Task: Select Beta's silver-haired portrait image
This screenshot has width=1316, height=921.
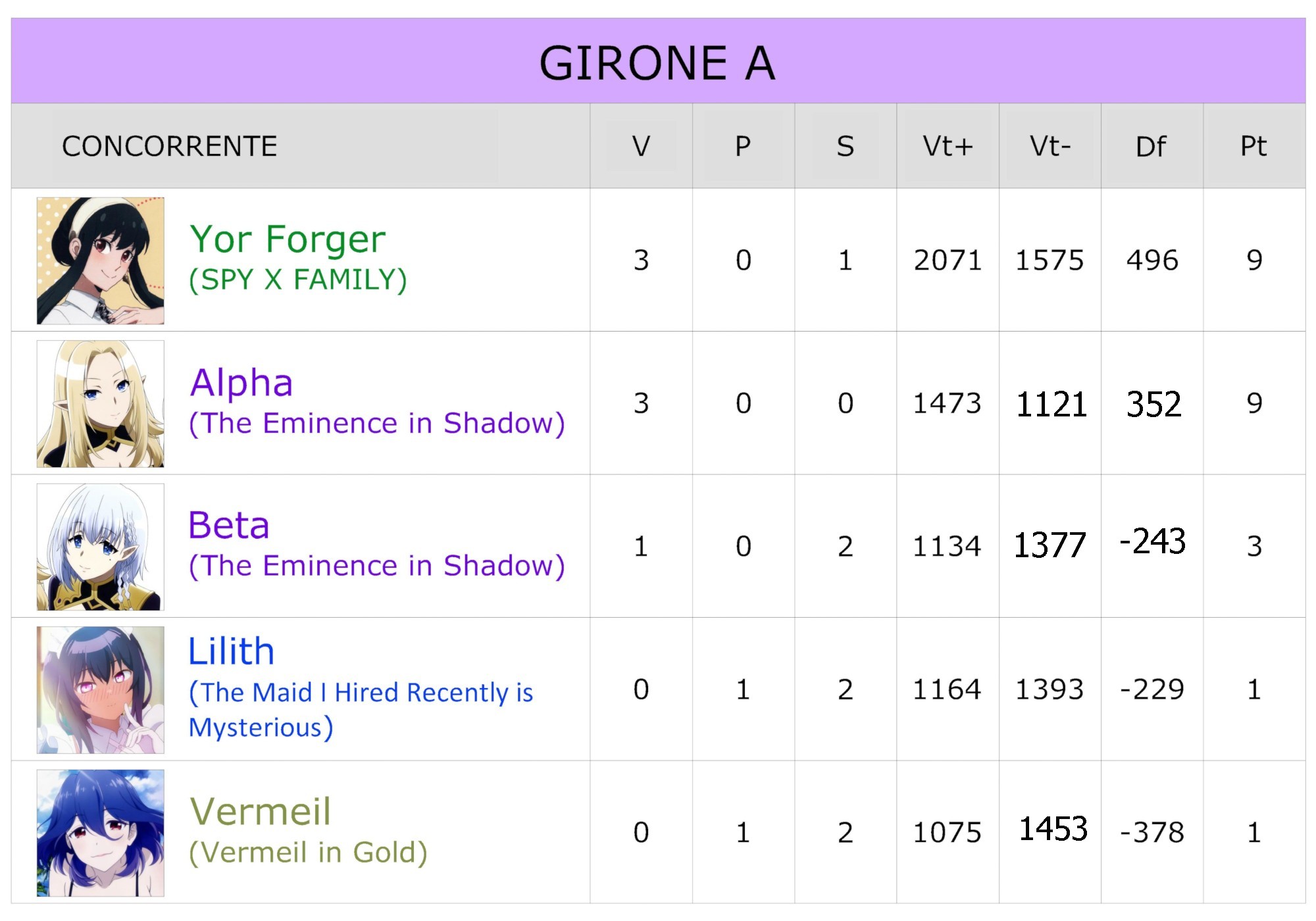Action: (100, 547)
